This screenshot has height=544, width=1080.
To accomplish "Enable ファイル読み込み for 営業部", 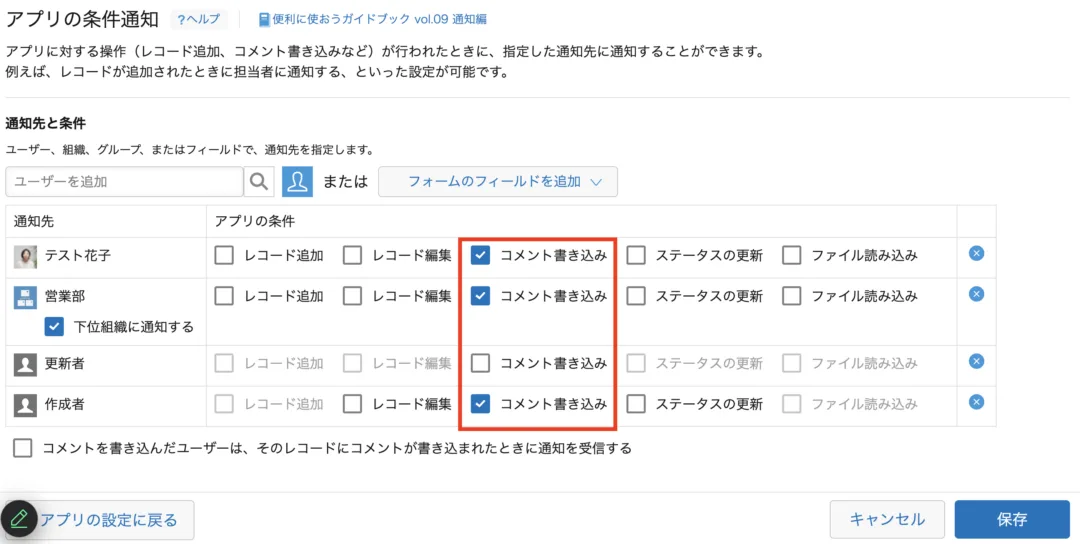I will click(792, 296).
